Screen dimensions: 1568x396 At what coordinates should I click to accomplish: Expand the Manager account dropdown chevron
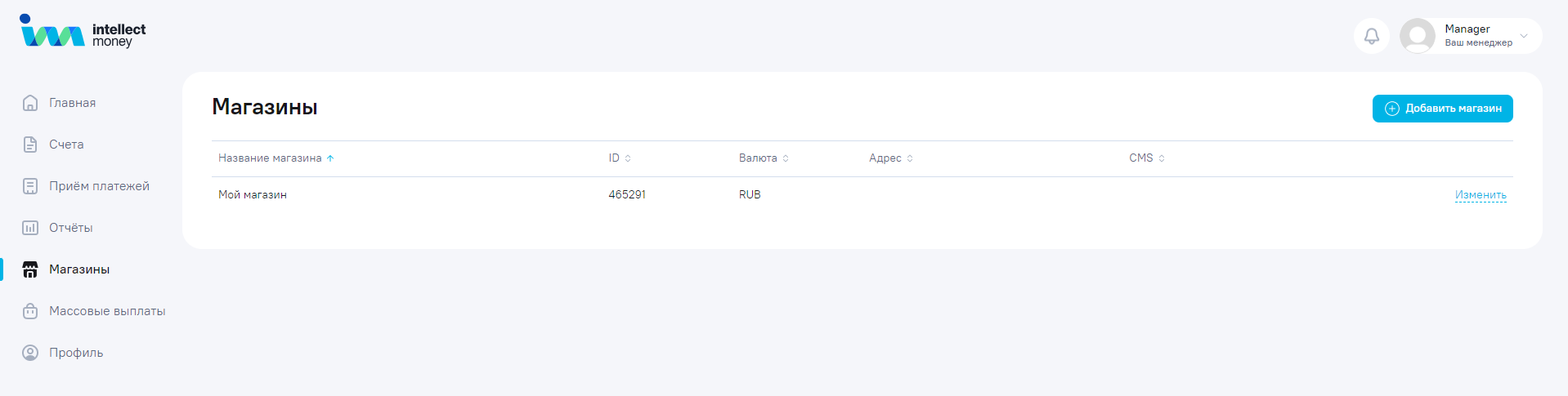coord(1523,36)
